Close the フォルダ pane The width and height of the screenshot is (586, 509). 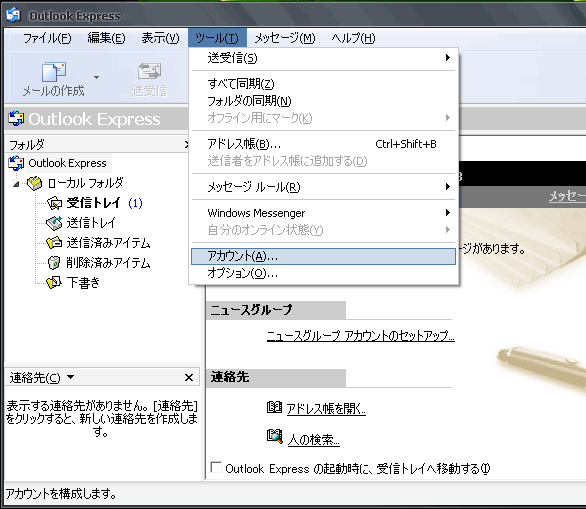[187, 144]
